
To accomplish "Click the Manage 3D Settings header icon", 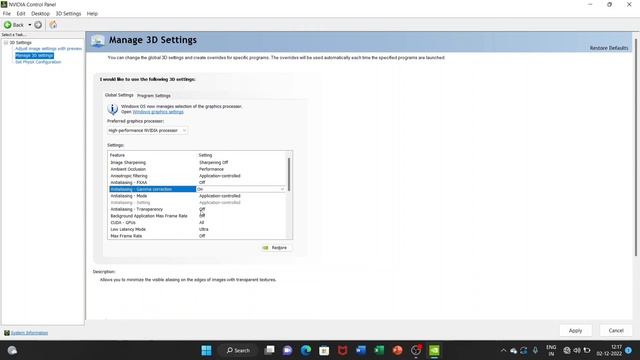I will 98,40.
